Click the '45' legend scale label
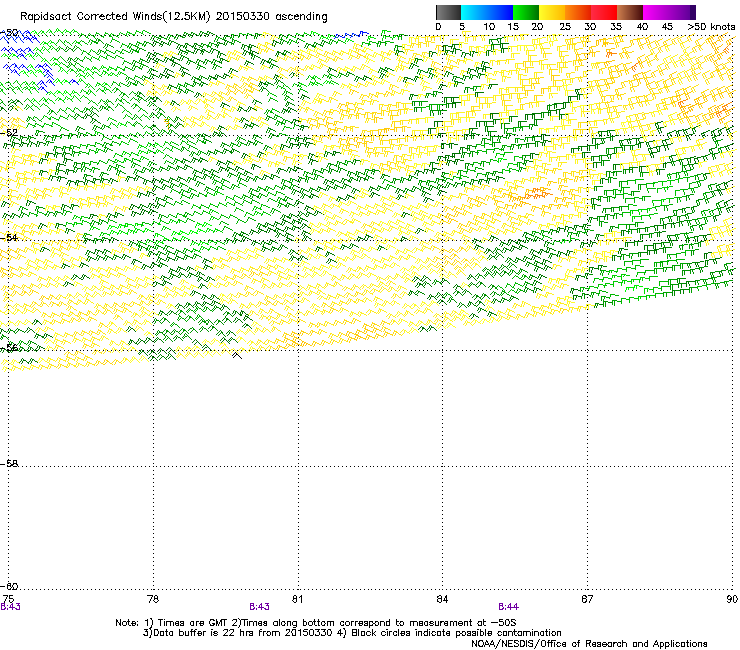Viewport: 740px width, 650px height. click(667, 27)
